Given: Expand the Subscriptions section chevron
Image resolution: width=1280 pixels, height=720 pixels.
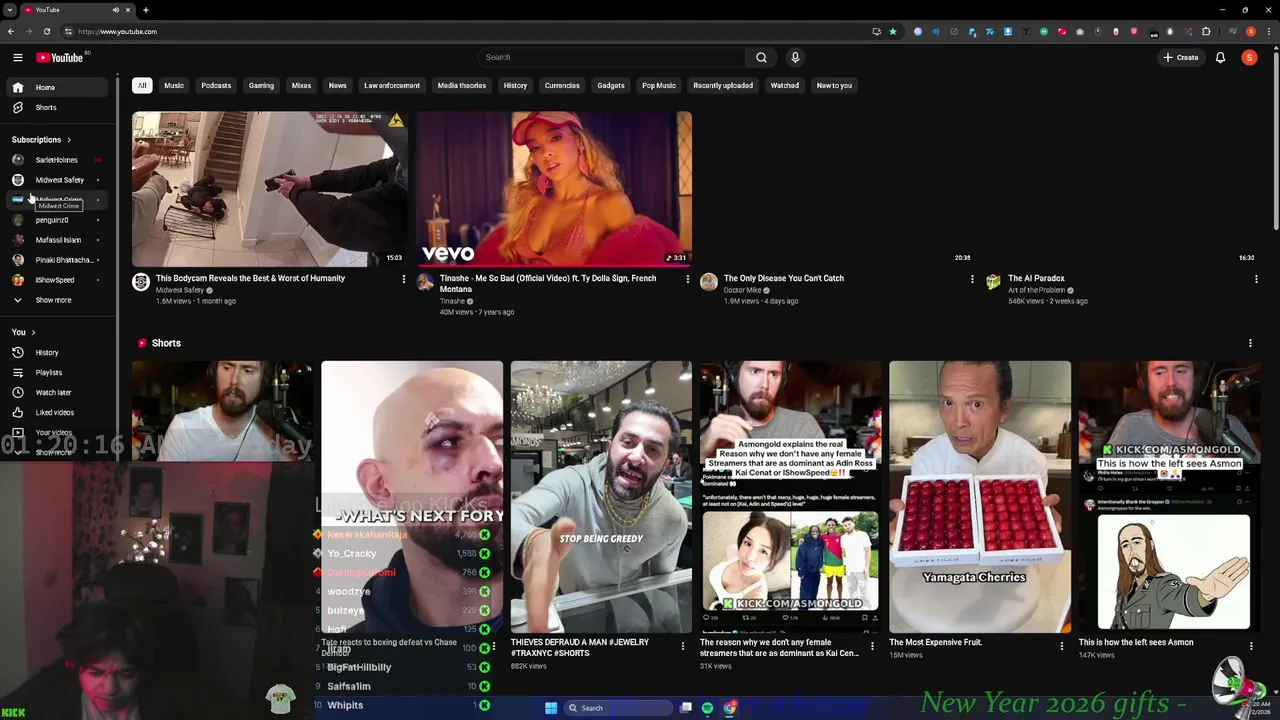Looking at the screenshot, I should click(69, 140).
